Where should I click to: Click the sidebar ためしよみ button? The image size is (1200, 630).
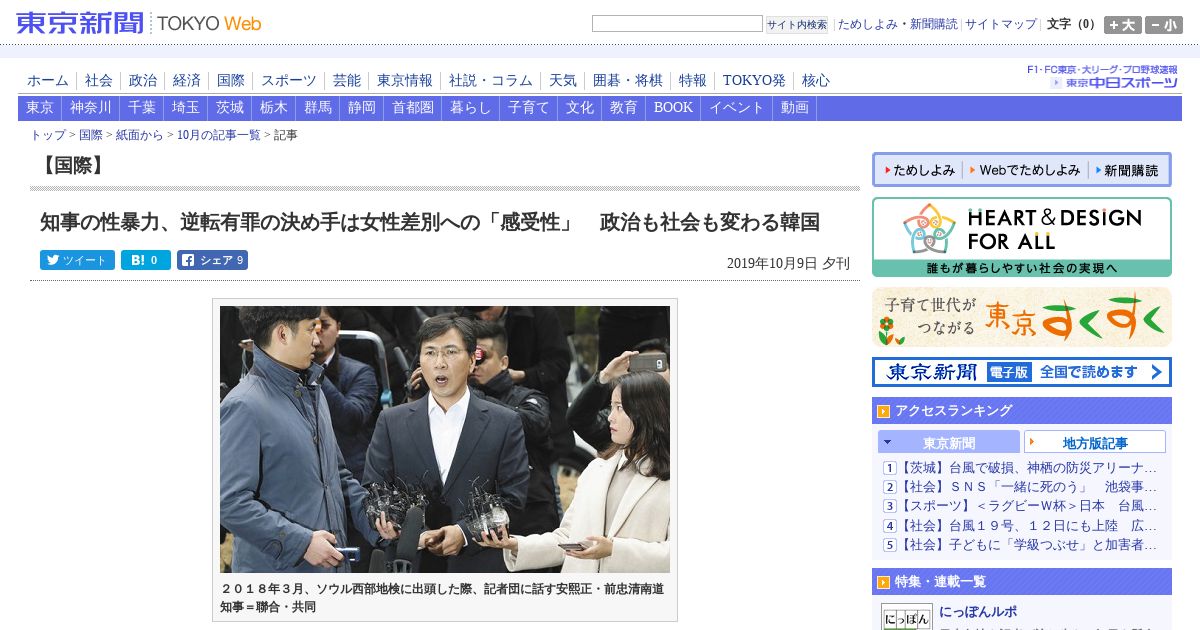point(918,170)
